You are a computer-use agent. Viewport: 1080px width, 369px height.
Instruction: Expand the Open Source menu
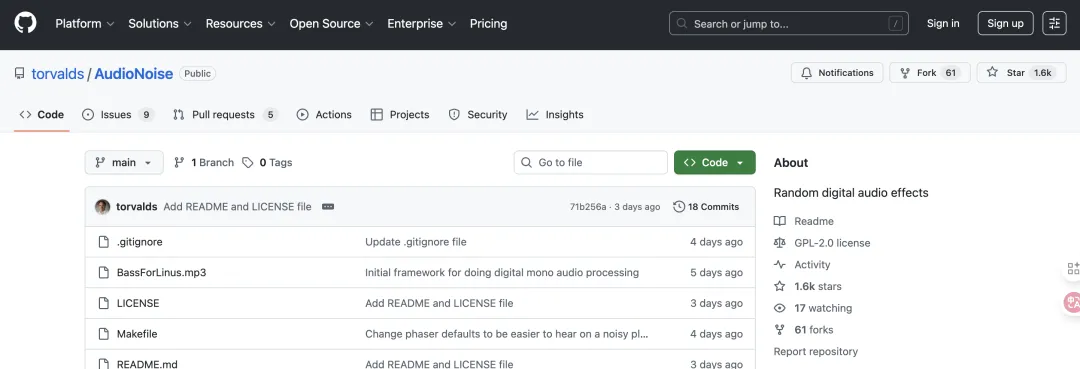tap(331, 23)
